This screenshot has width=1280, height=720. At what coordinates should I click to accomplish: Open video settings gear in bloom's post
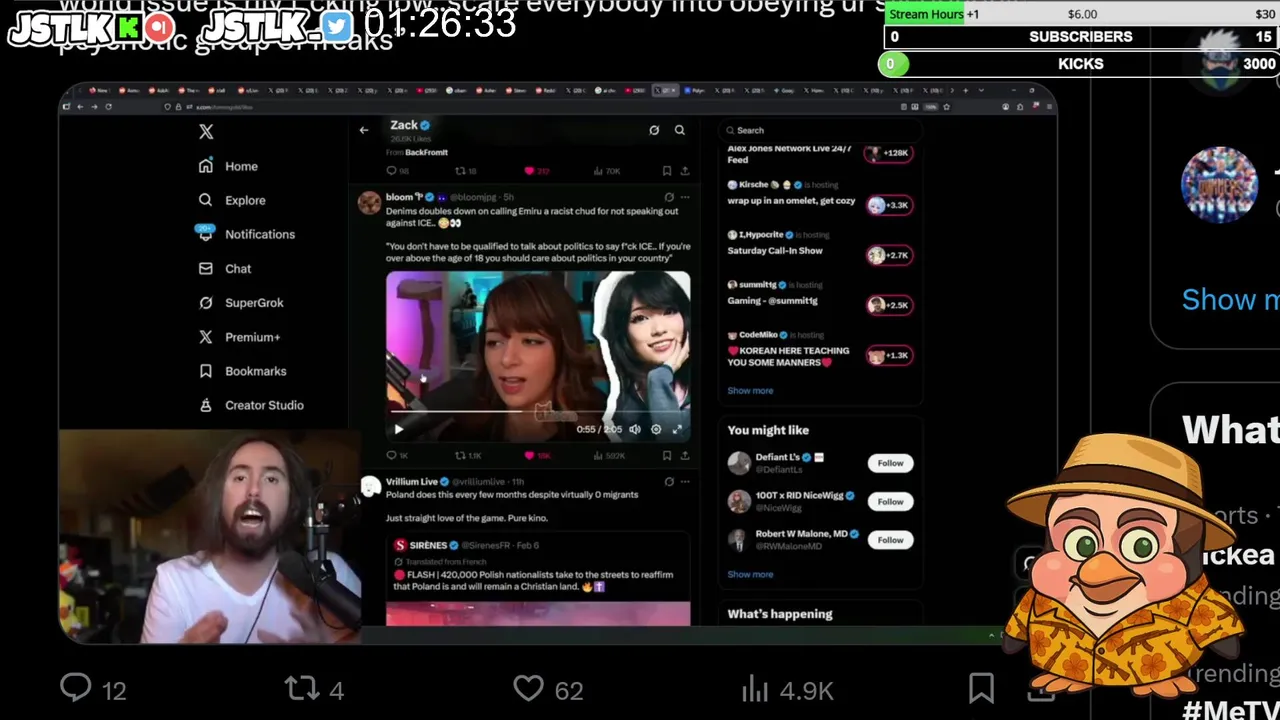tap(656, 429)
